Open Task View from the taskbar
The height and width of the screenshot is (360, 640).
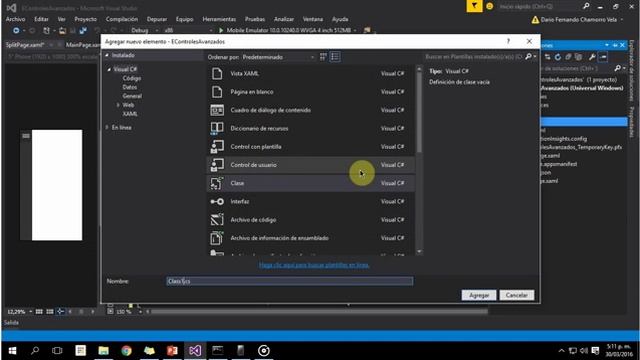click(58, 351)
